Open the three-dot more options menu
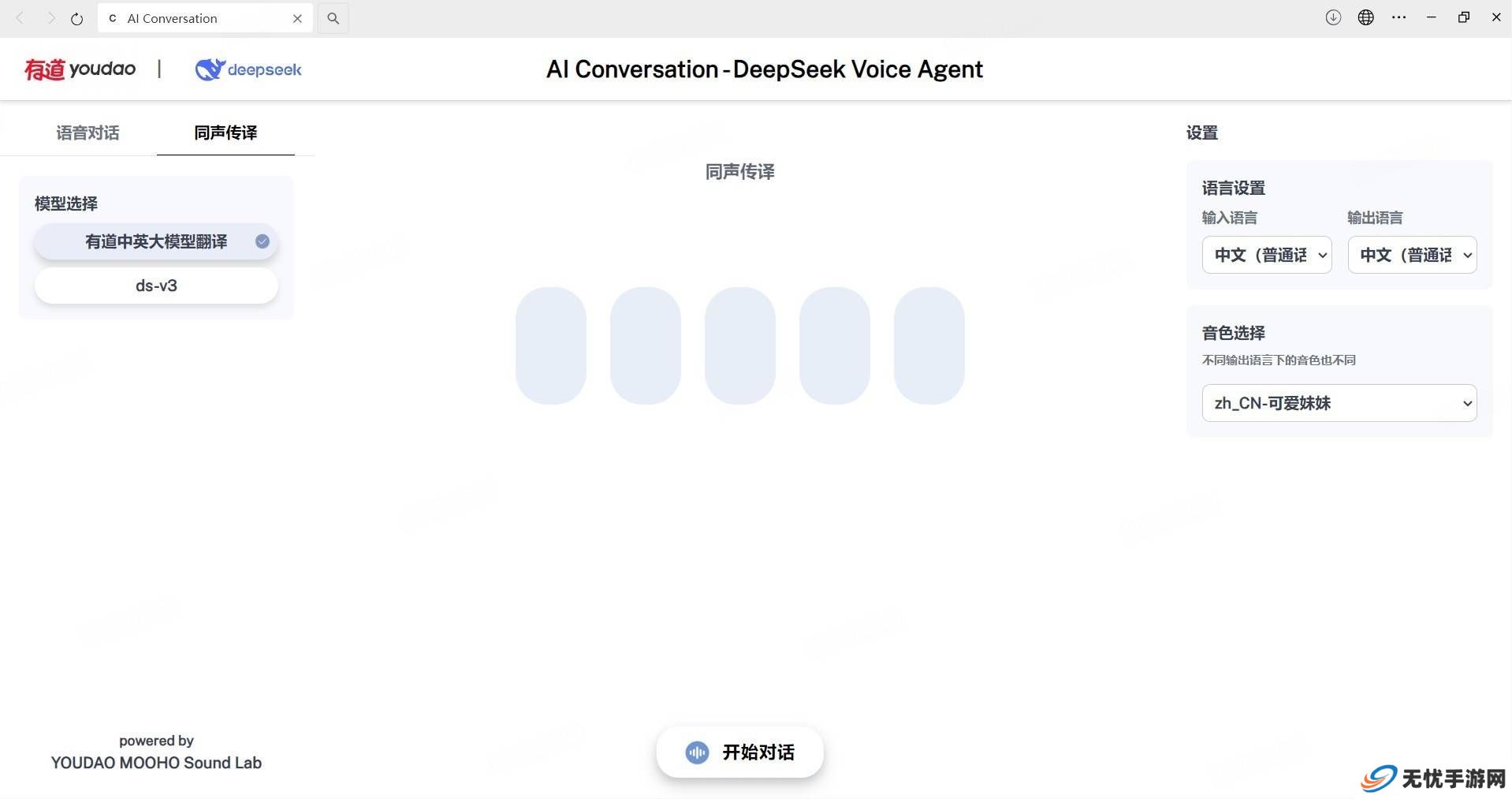 pyautogui.click(x=1399, y=17)
